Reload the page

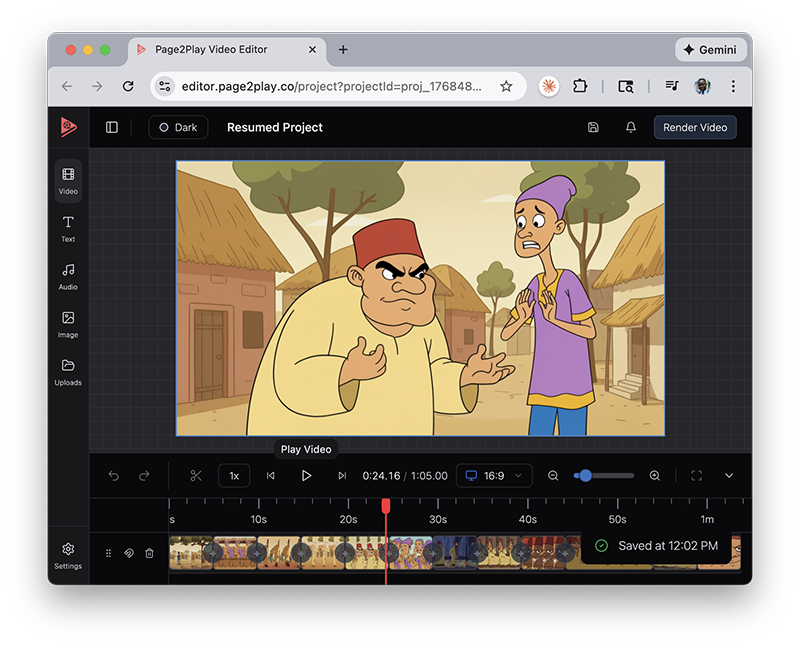[x=128, y=86]
